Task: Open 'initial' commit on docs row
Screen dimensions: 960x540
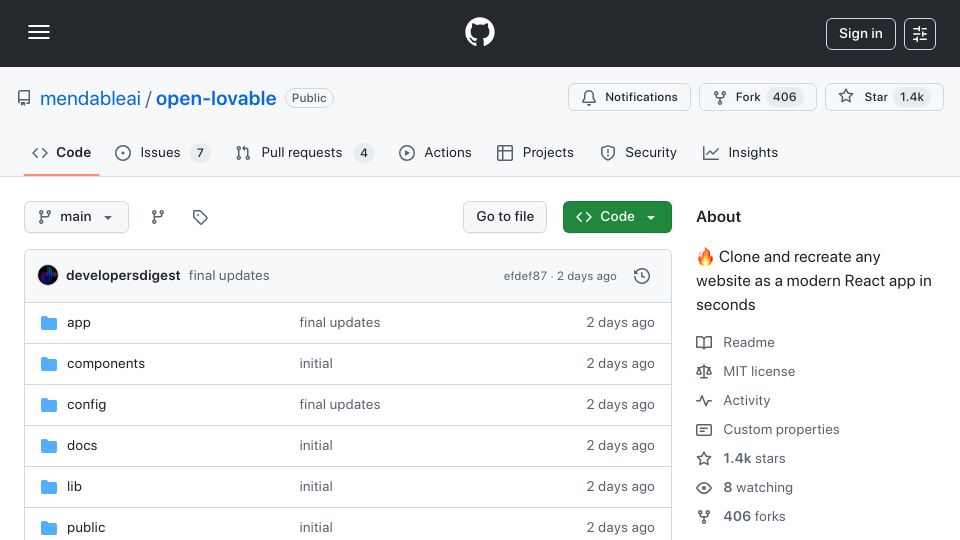Action: pos(316,446)
